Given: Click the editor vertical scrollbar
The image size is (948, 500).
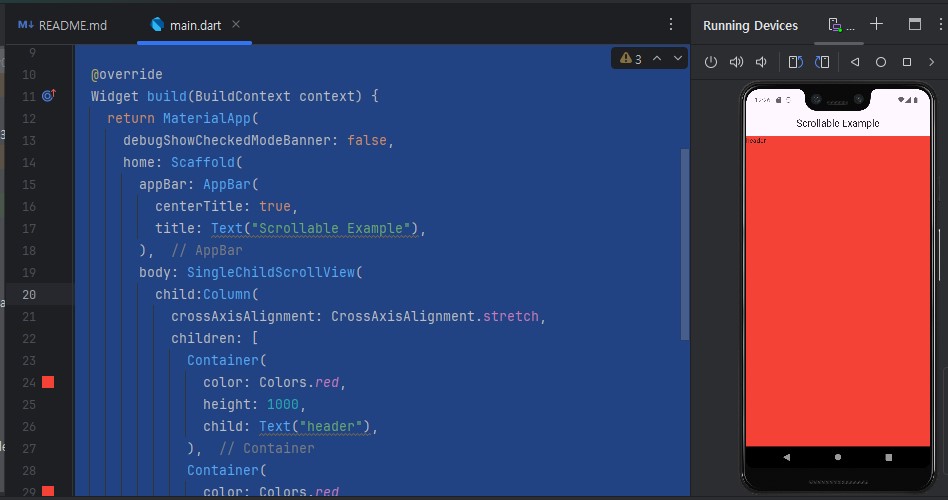Looking at the screenshot, I should 684,244.
